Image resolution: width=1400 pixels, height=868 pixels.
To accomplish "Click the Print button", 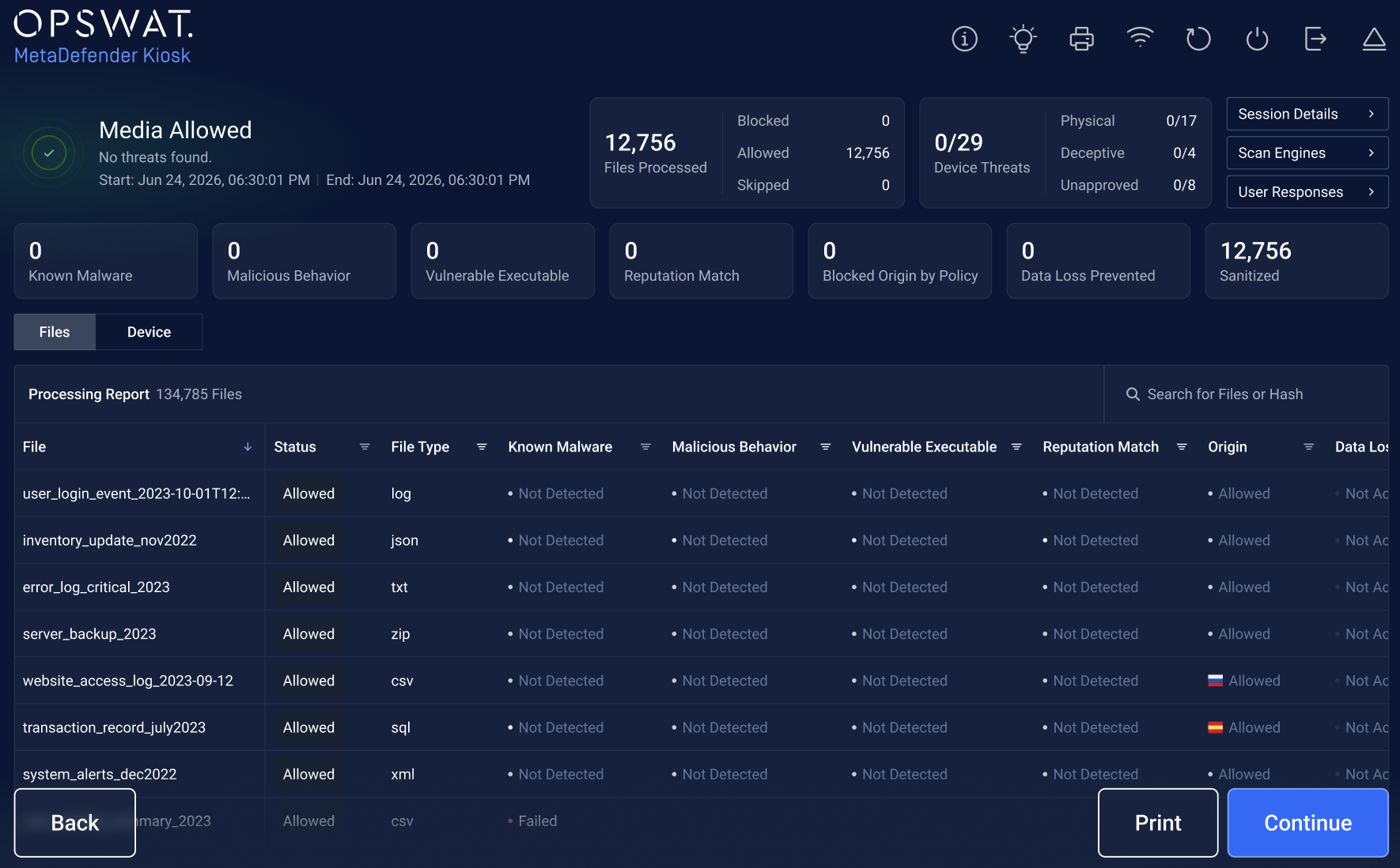I will pyautogui.click(x=1158, y=823).
